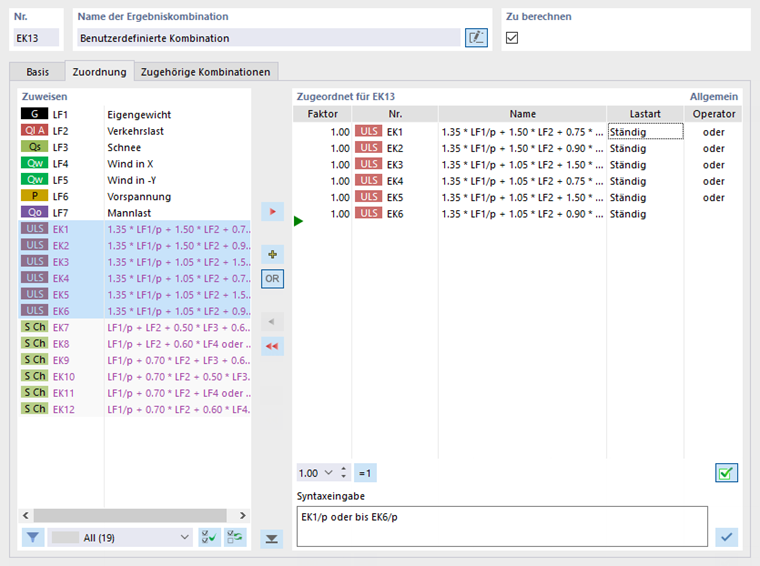Select load case LF5 Wind in -Y
Viewport: 760px width, 566px height.
pos(134,180)
